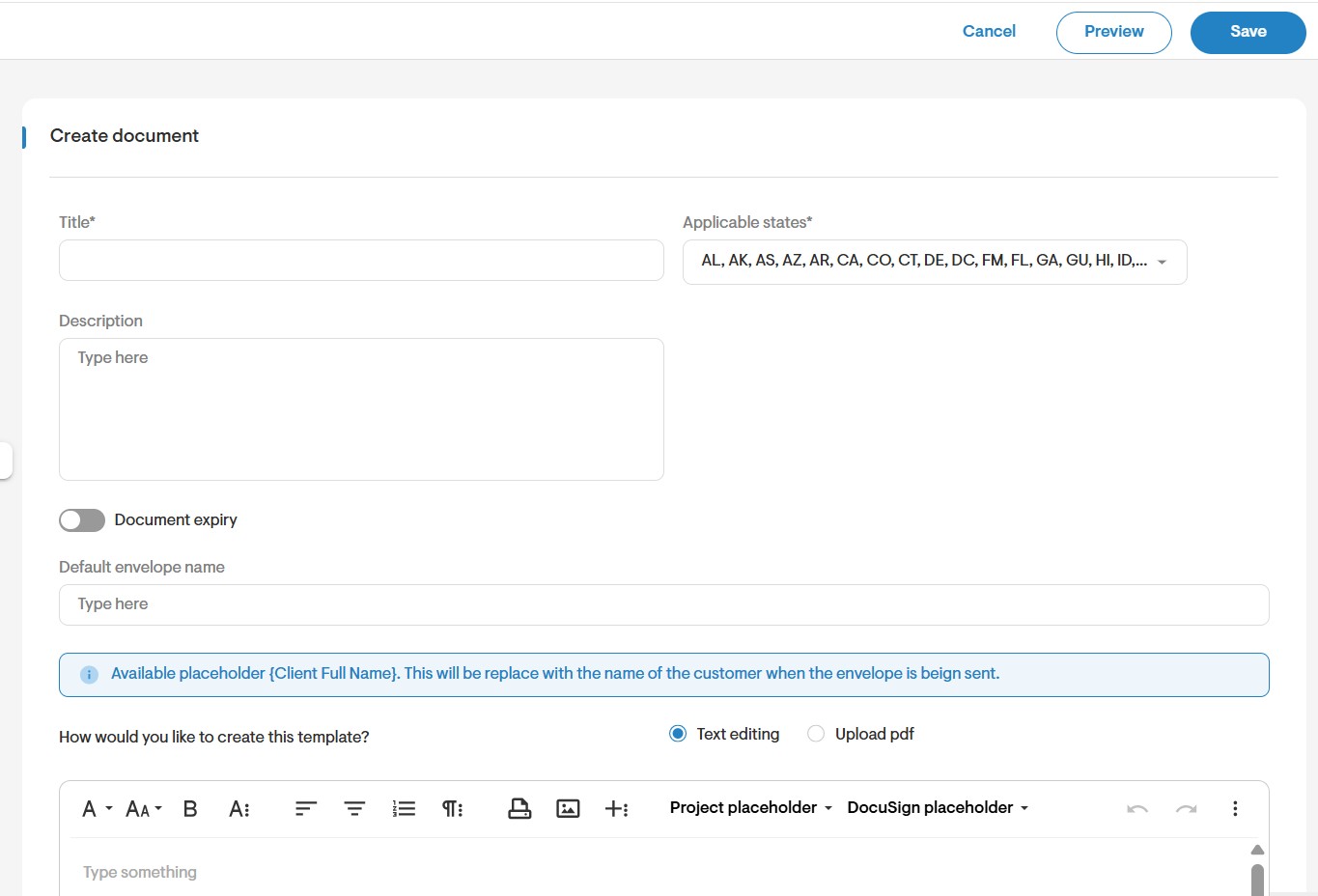Screen dimensions: 1318x896
Task: Click the 'Create document' heading
Action: 125,136
